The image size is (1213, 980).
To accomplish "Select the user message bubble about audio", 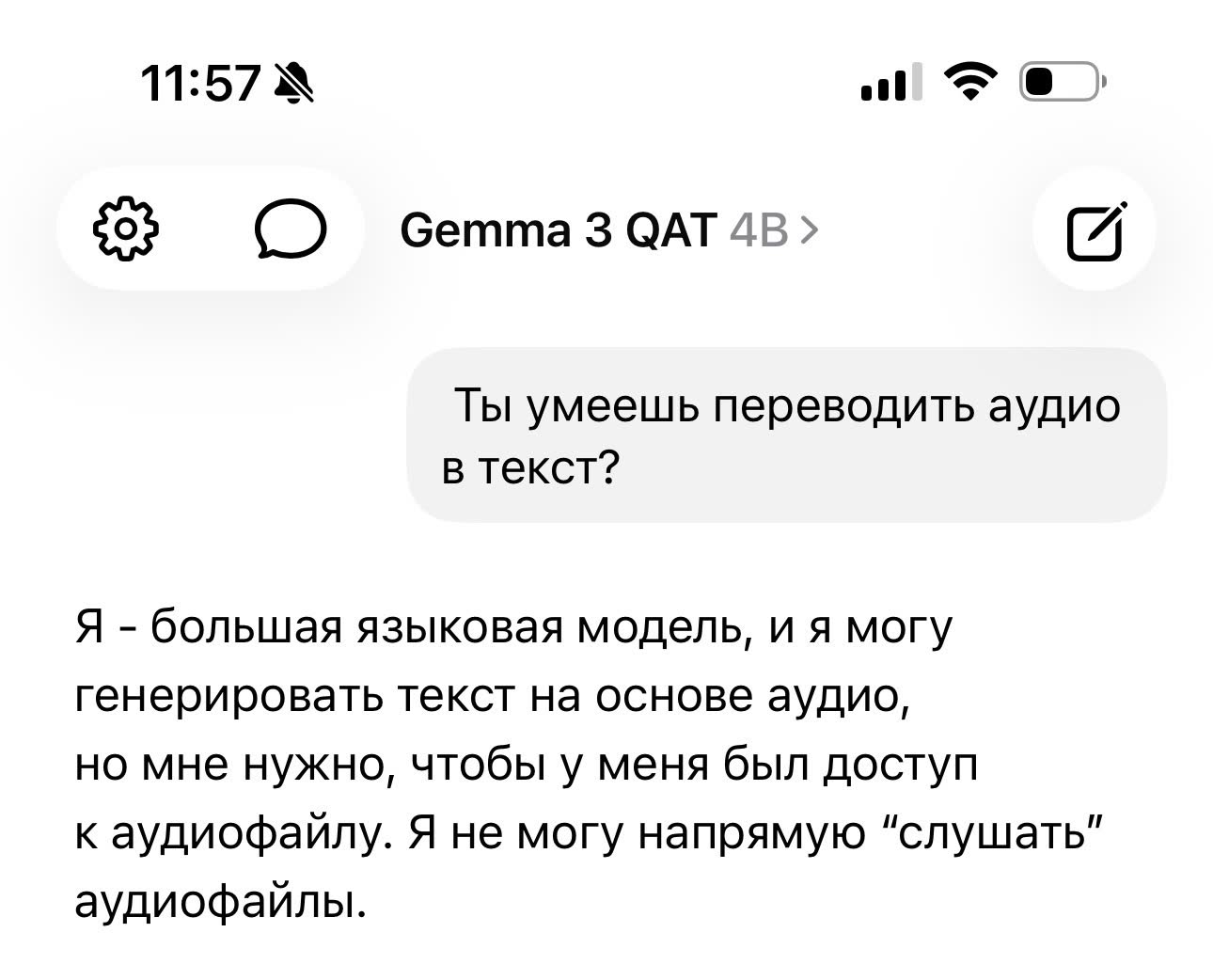I will point(786,435).
